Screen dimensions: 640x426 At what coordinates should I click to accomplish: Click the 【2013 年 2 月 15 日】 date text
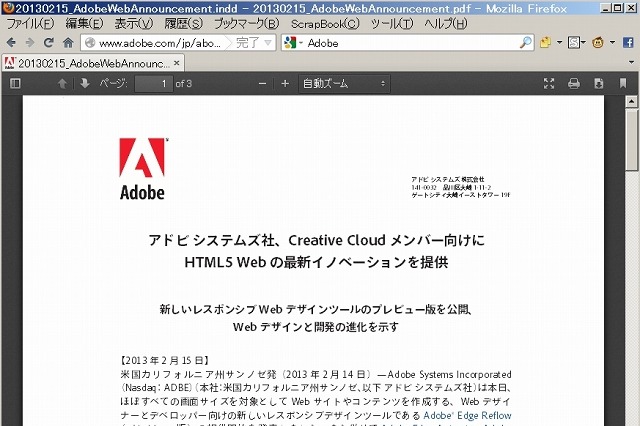(x=165, y=360)
